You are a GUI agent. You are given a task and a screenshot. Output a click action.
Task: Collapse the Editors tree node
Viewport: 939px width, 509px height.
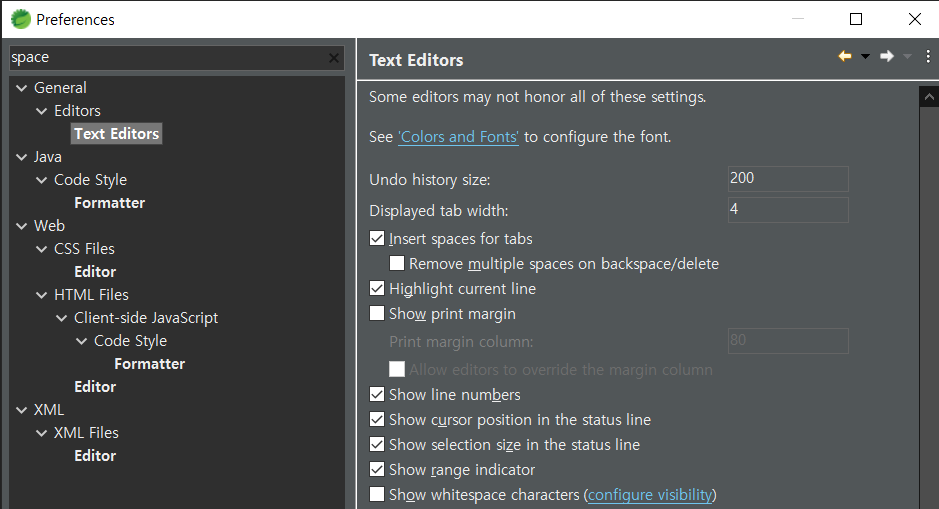pyautogui.click(x=41, y=111)
